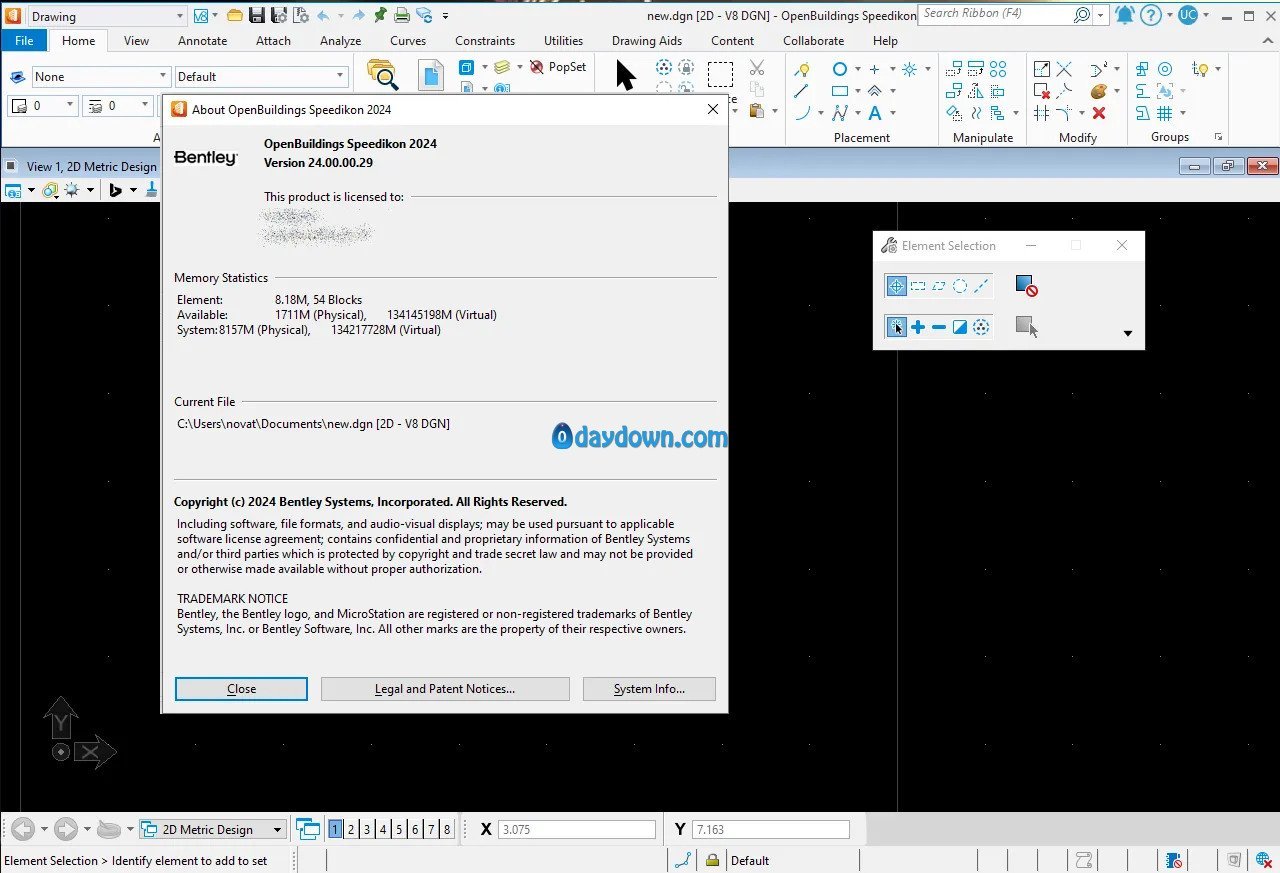Select the Place Block rectangle tool

pos(840,91)
